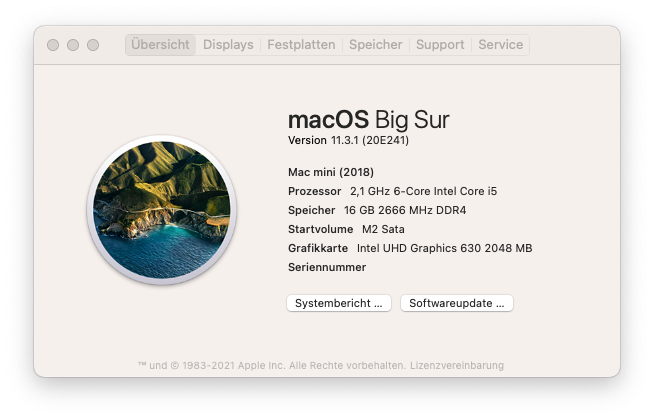
Task: Click the macOS Big Sur heading
Action: [369, 120]
